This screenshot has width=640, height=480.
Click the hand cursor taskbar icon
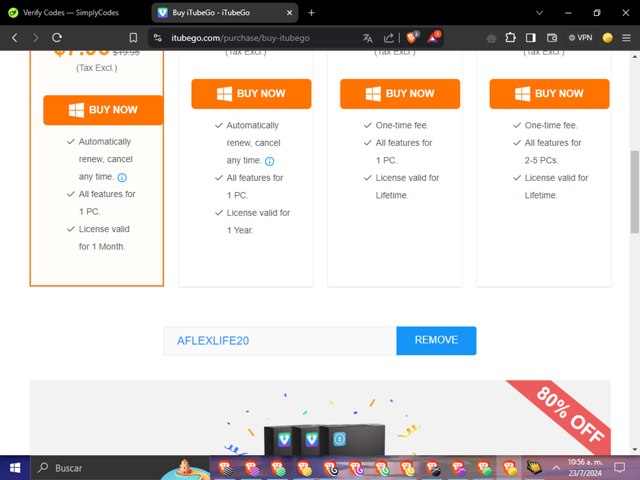click(x=533, y=467)
